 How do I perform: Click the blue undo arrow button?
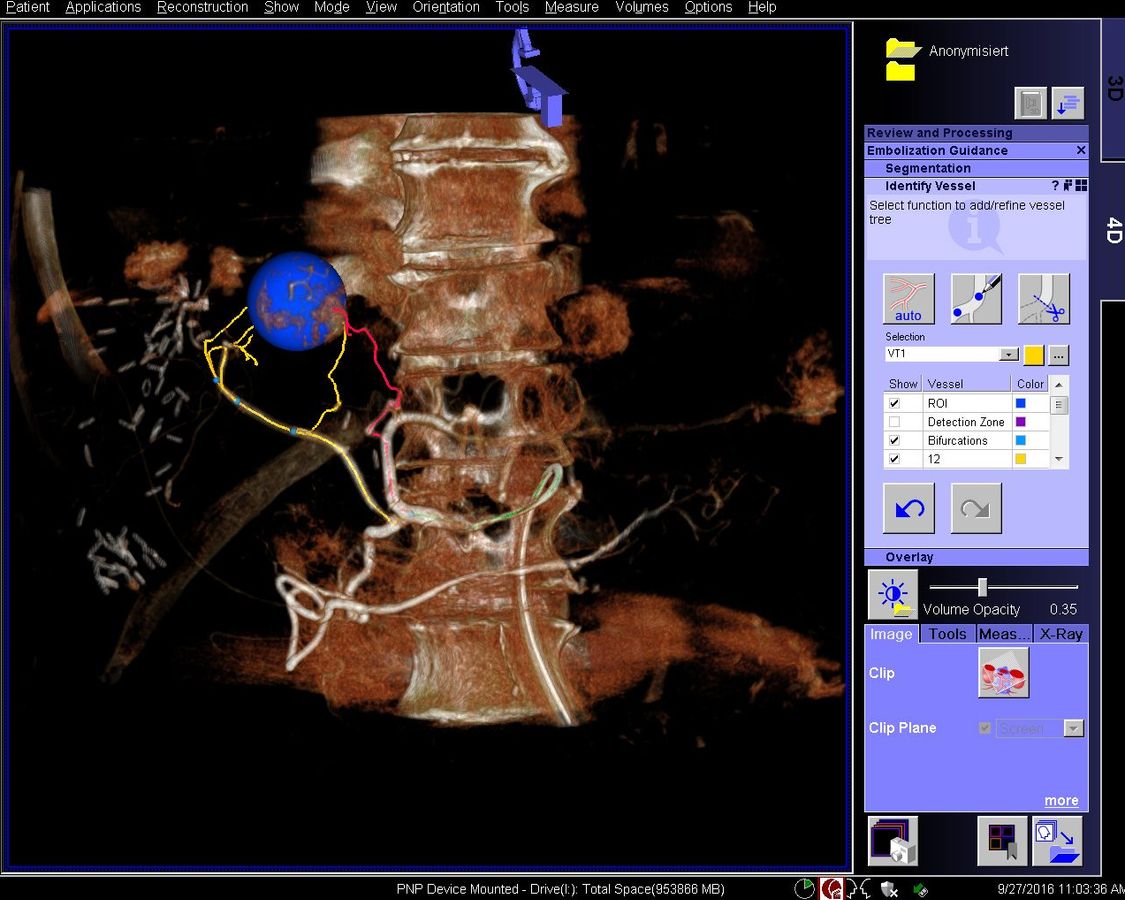[x=908, y=508]
